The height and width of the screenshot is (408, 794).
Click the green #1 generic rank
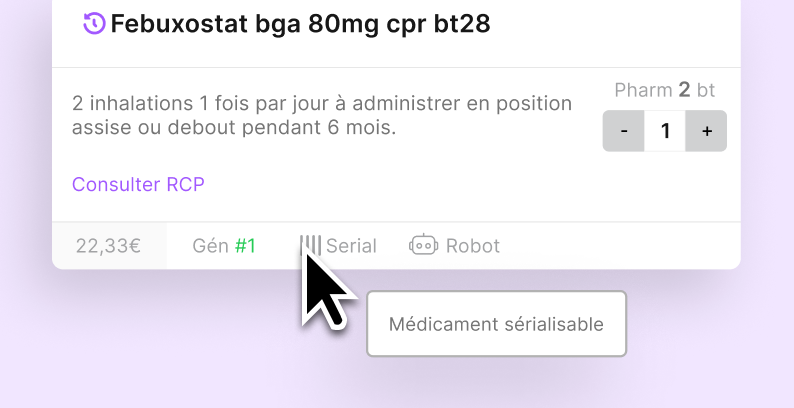coord(245,246)
